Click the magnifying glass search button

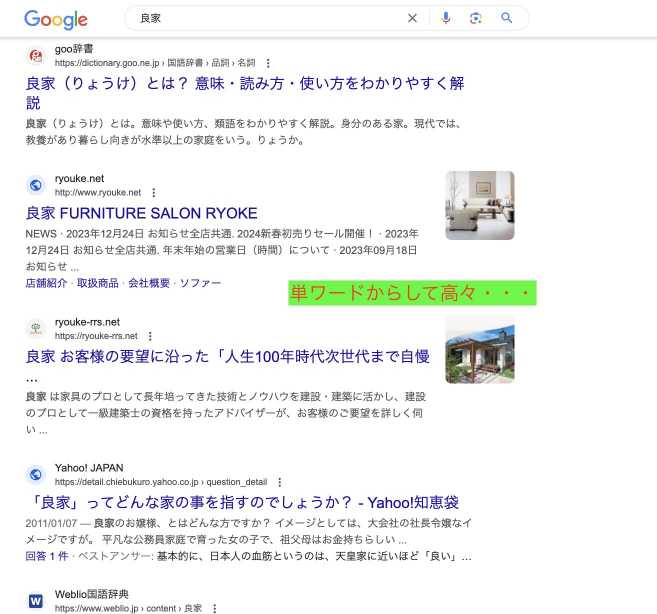coord(507,18)
